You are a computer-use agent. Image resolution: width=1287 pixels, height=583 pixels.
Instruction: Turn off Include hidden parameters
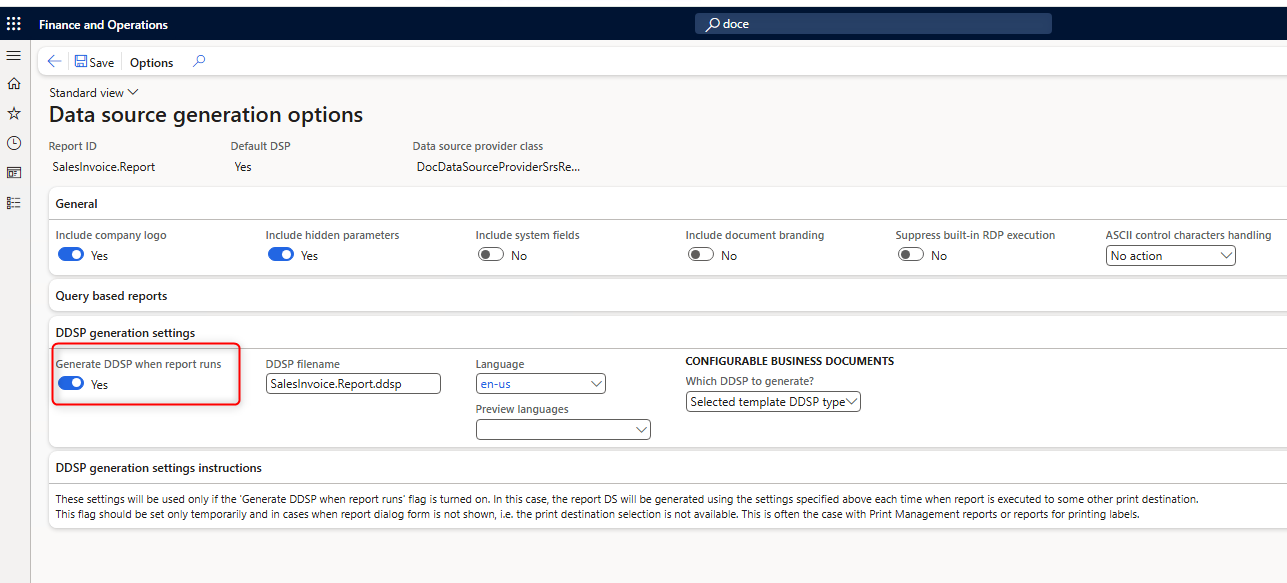coord(281,255)
